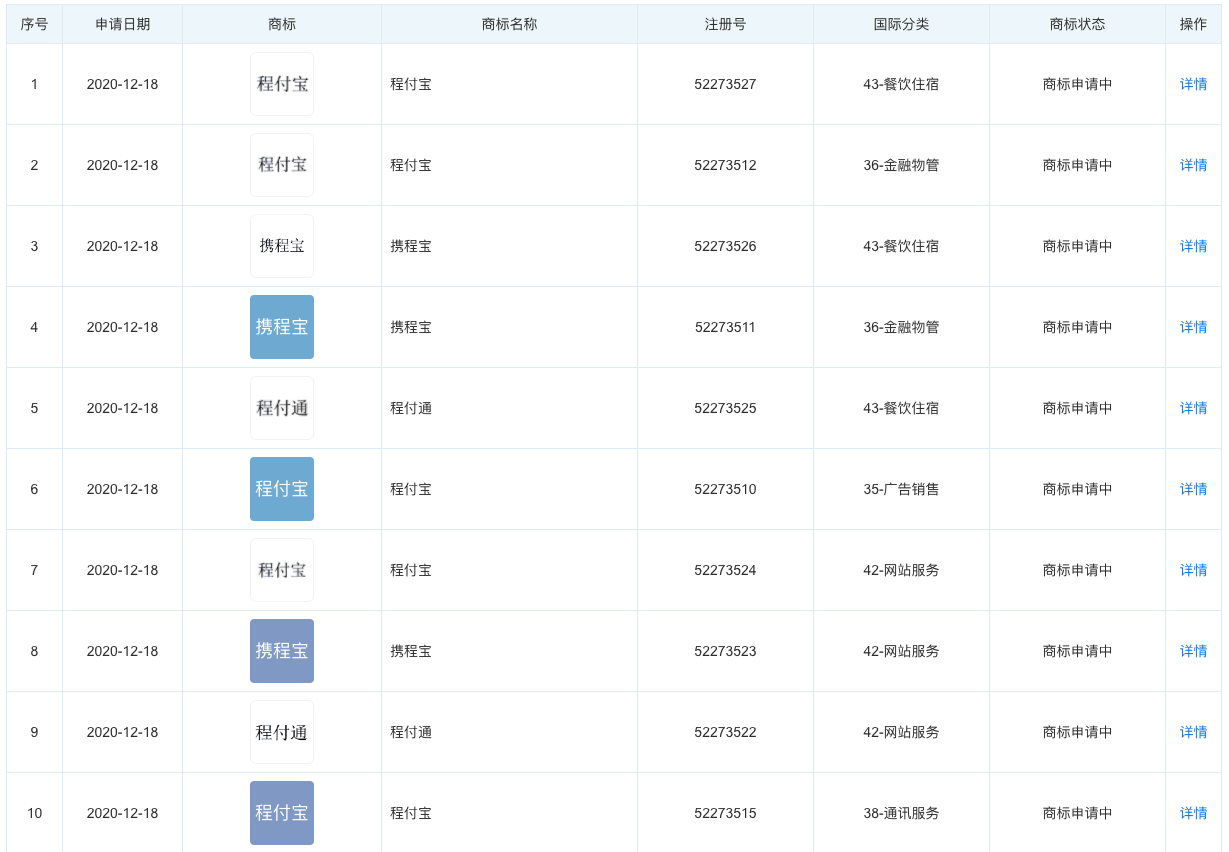Open 详情 link in row 10
Image resolution: width=1229 pixels, height=852 pixels.
click(1193, 813)
